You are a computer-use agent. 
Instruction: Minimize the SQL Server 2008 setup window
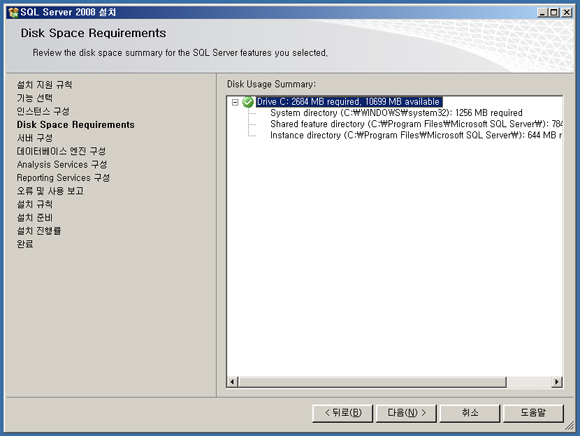click(x=542, y=13)
